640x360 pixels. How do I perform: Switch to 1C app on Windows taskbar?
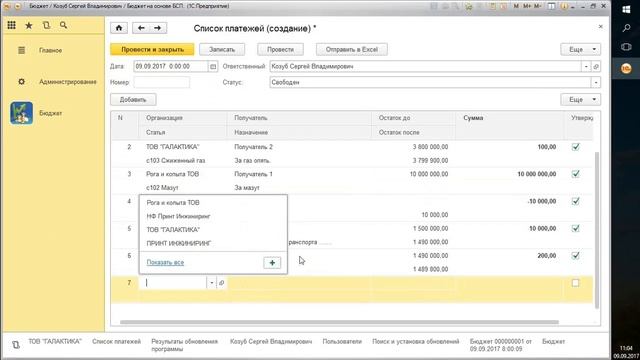coord(626,68)
